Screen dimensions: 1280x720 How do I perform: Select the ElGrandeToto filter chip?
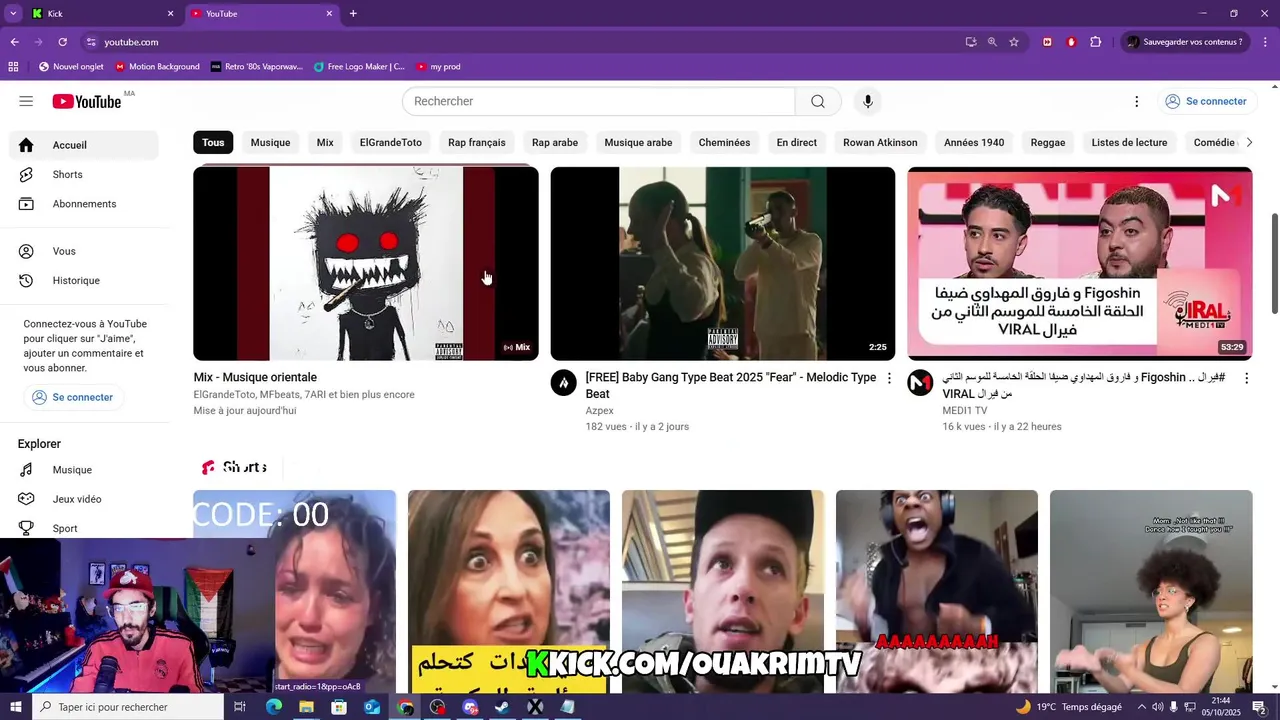pos(391,142)
